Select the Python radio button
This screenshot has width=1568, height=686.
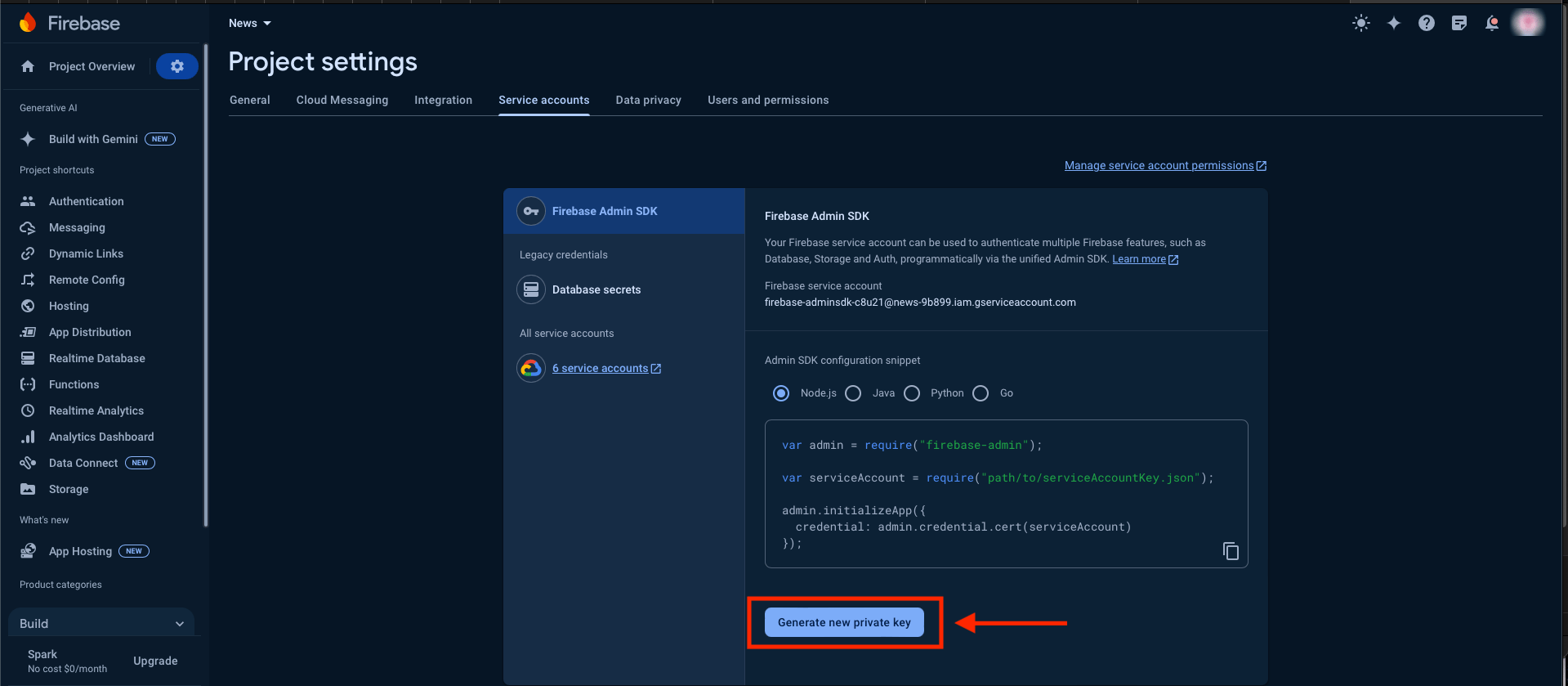pos(912,393)
